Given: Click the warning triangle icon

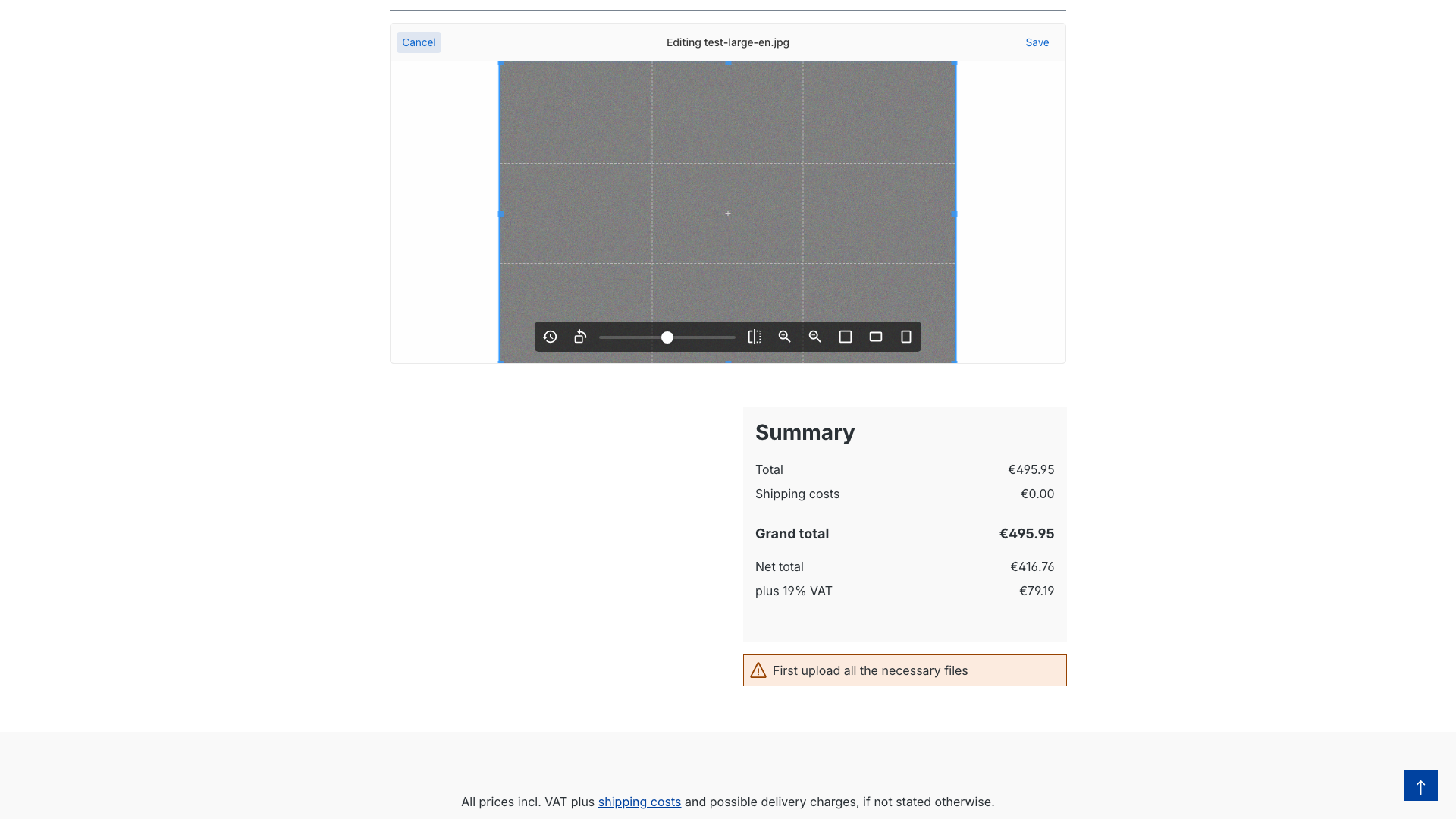Looking at the screenshot, I should tap(758, 670).
